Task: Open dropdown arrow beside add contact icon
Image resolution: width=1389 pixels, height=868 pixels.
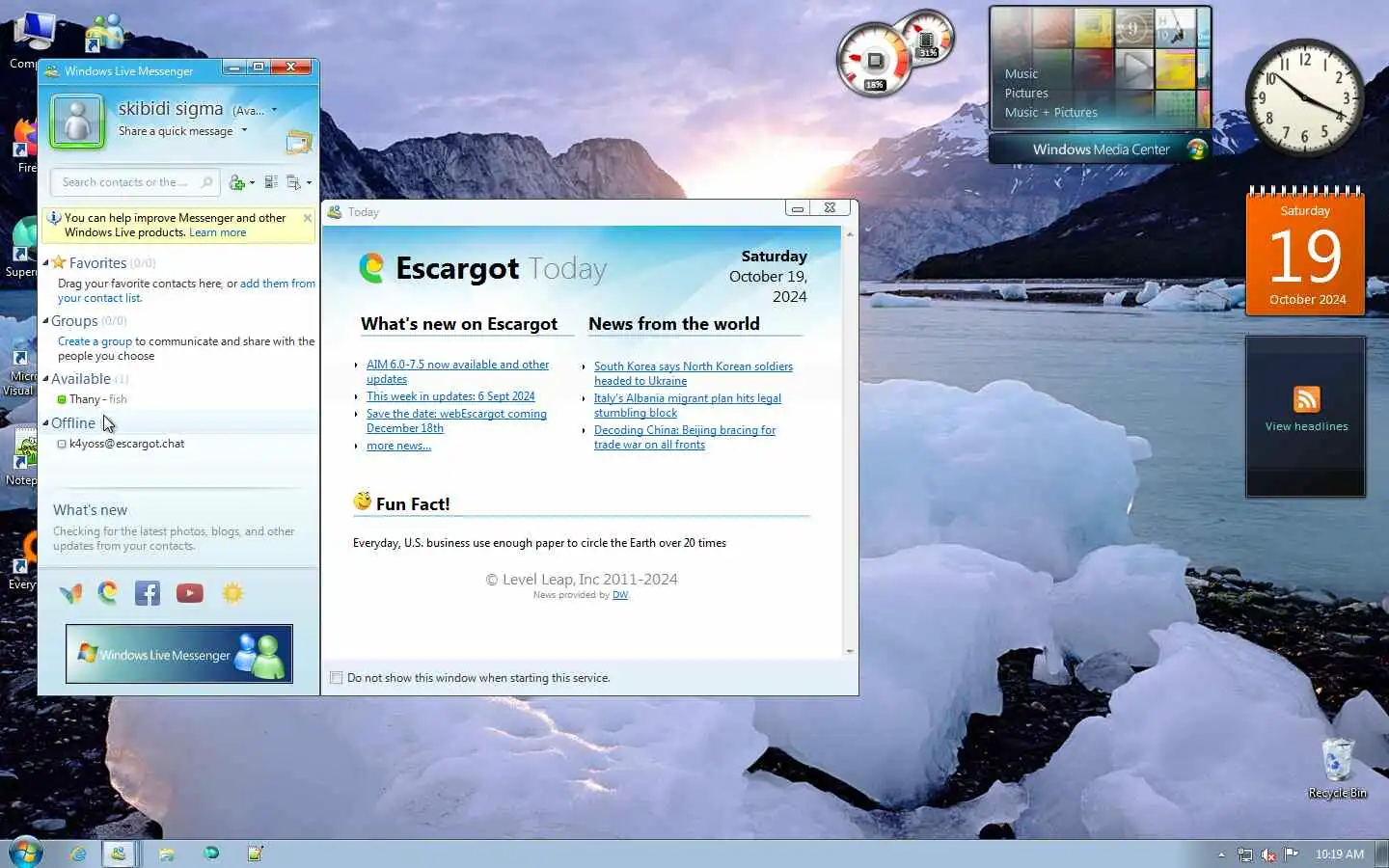Action: click(252, 183)
